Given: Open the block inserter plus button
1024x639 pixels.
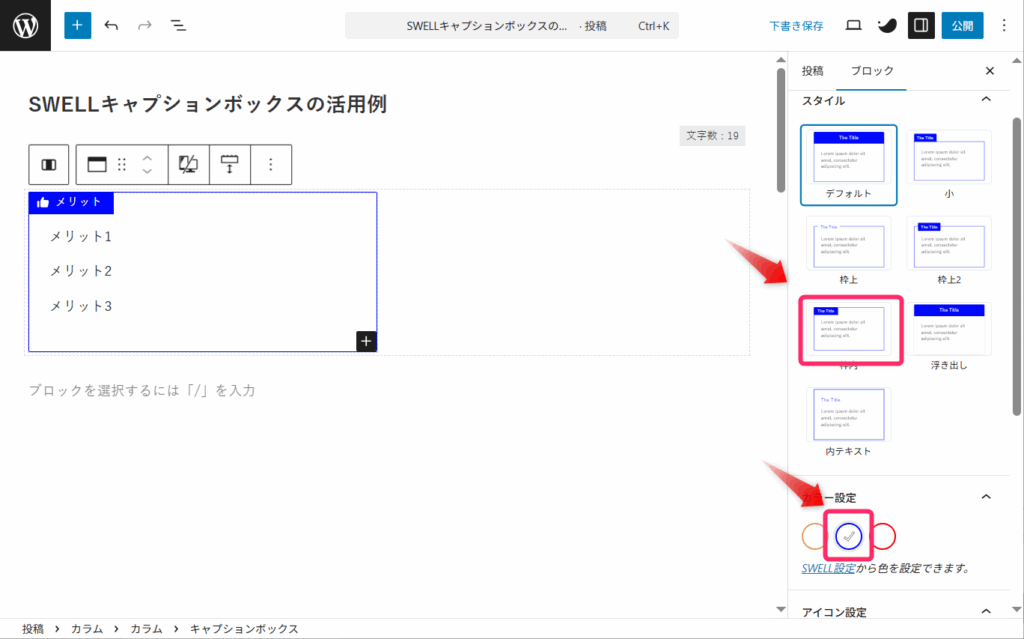Looking at the screenshot, I should (x=77, y=25).
